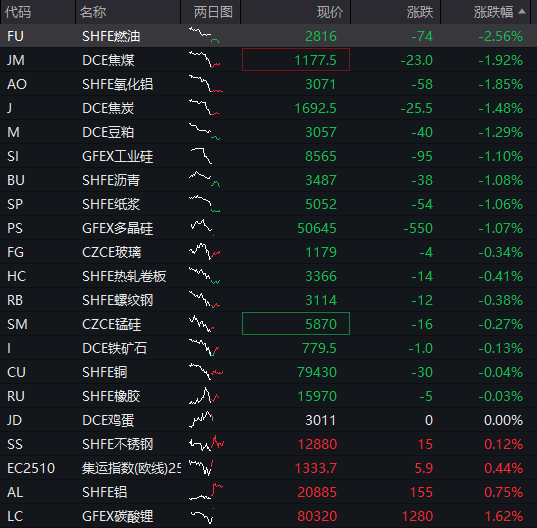This screenshot has height=528, width=537.
Task: Open the EC2510 two-day sparkline chart
Action: point(201,468)
